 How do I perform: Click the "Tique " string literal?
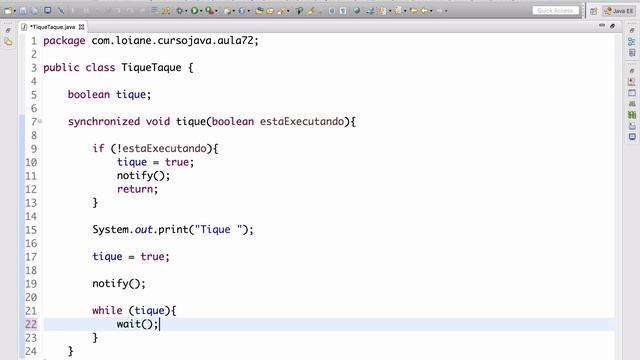click(x=218, y=229)
